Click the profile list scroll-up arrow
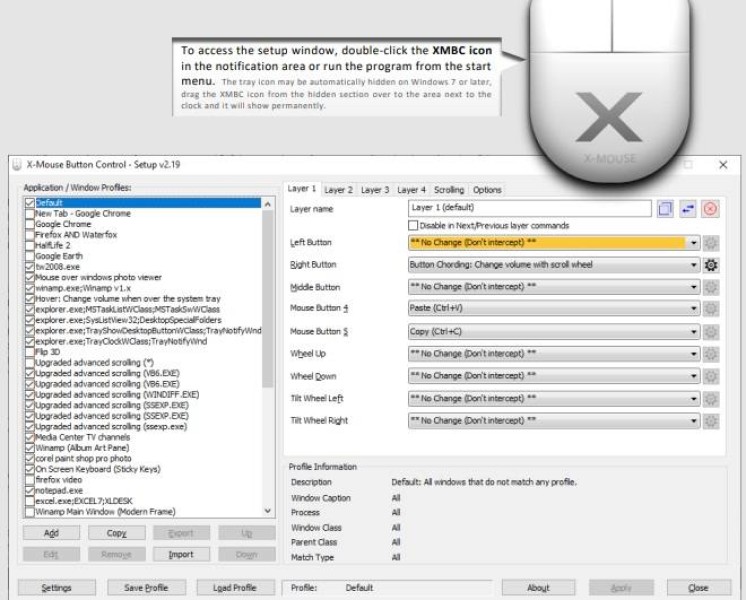746x600 pixels. 268,204
